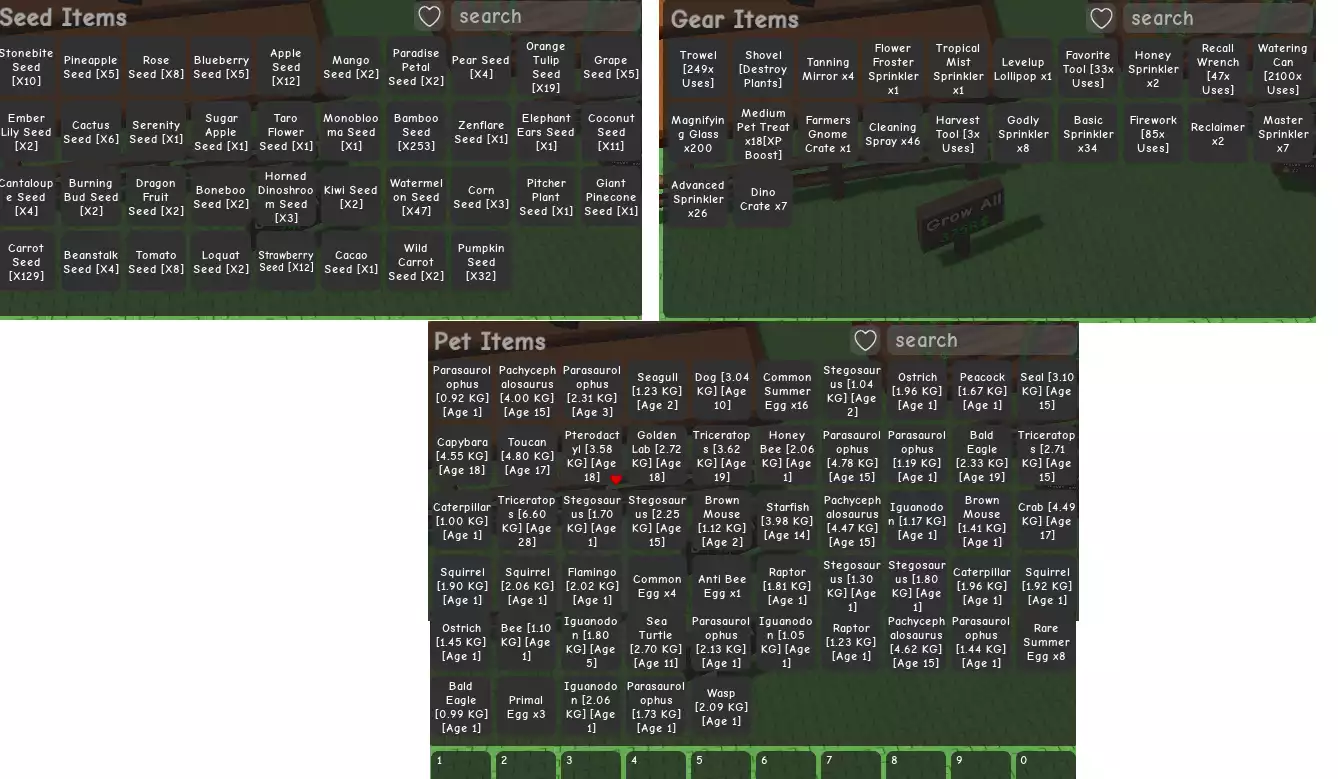Select the Watering Can with 2100 uses
The height and width of the screenshot is (779, 1338).
coord(1282,69)
